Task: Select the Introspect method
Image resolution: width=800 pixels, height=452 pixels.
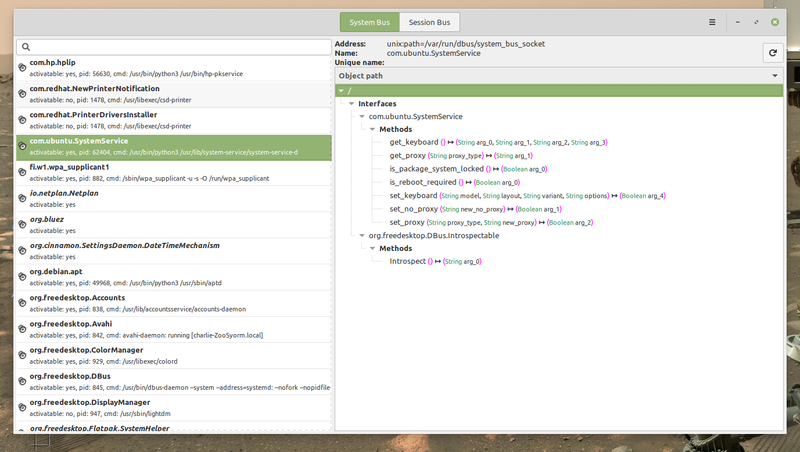Action: click(435, 261)
